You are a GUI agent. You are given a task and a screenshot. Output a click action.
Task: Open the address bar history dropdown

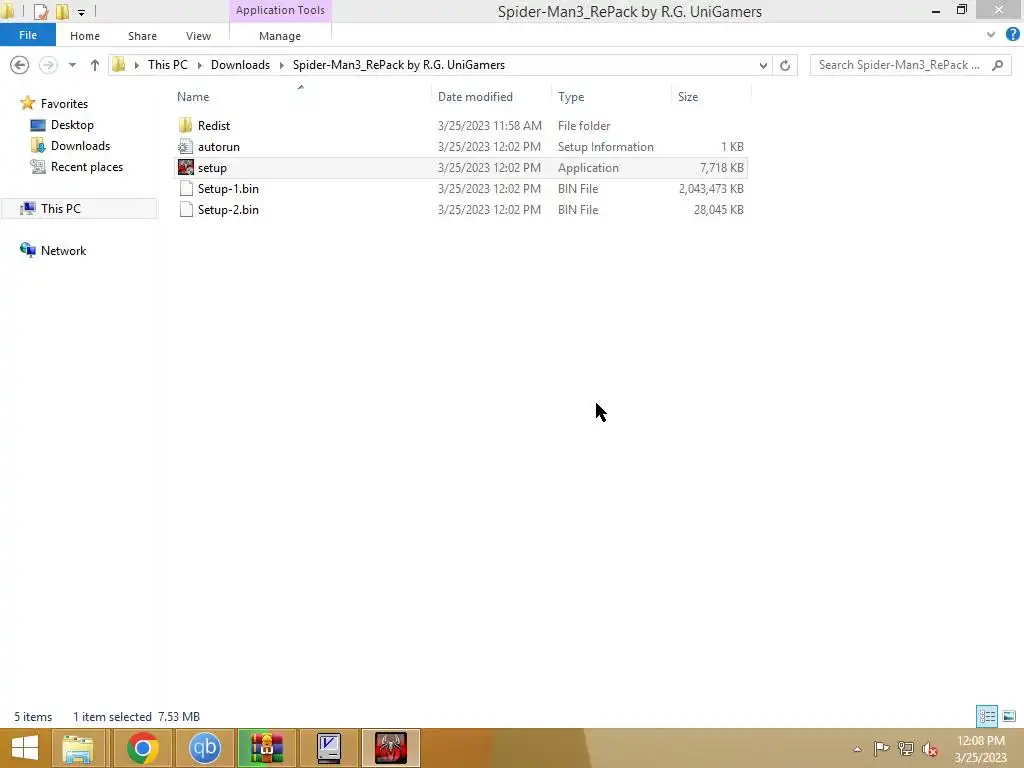(763, 65)
